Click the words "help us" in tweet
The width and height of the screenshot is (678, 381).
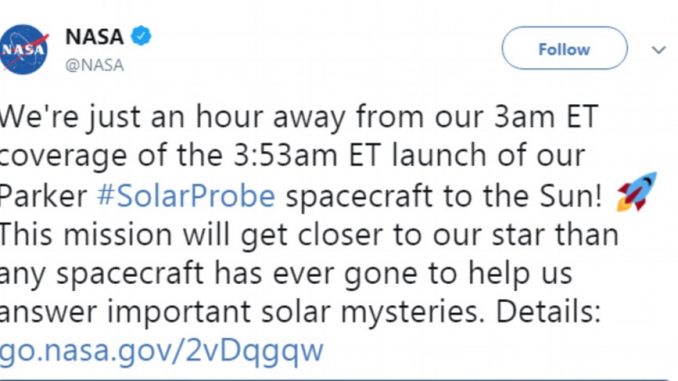520,274
